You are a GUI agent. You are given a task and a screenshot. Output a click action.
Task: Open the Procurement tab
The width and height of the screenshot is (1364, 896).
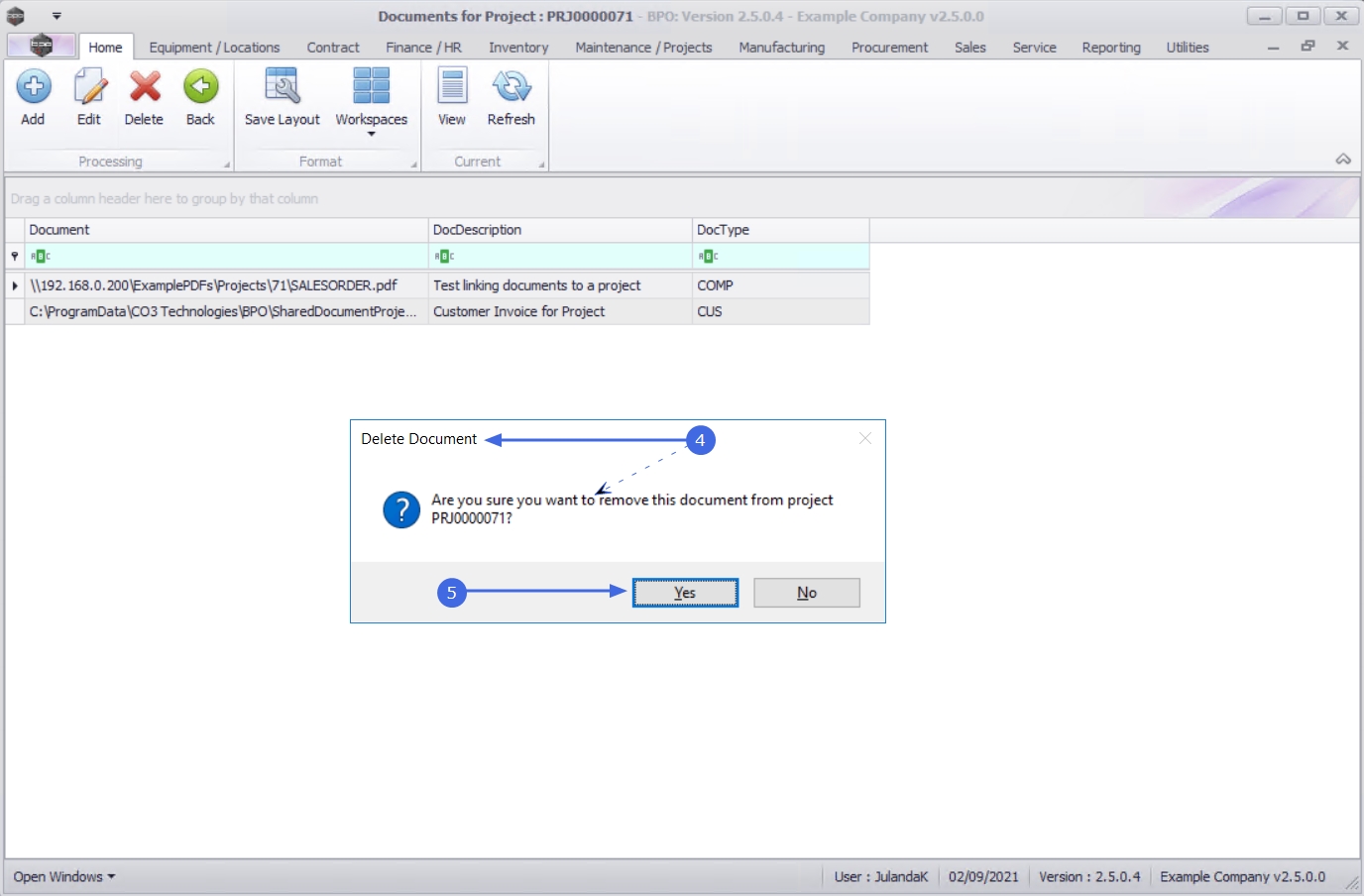click(x=889, y=48)
